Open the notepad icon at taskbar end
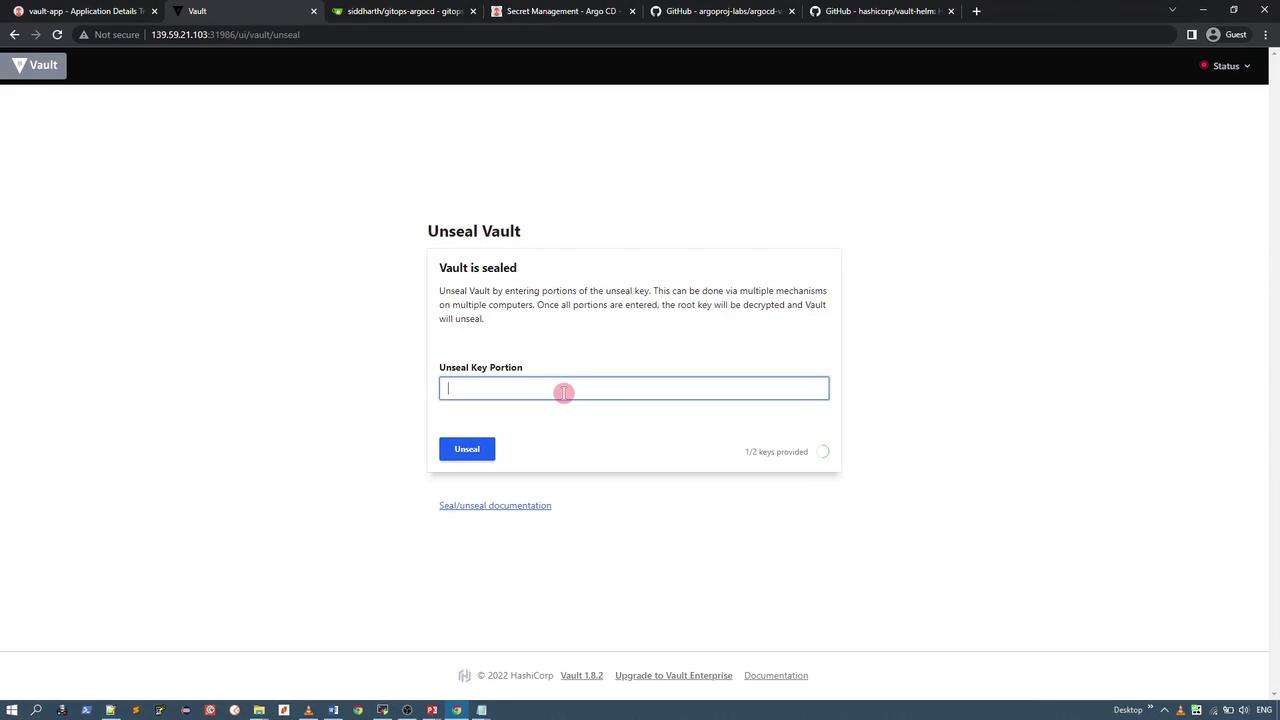 (x=481, y=710)
